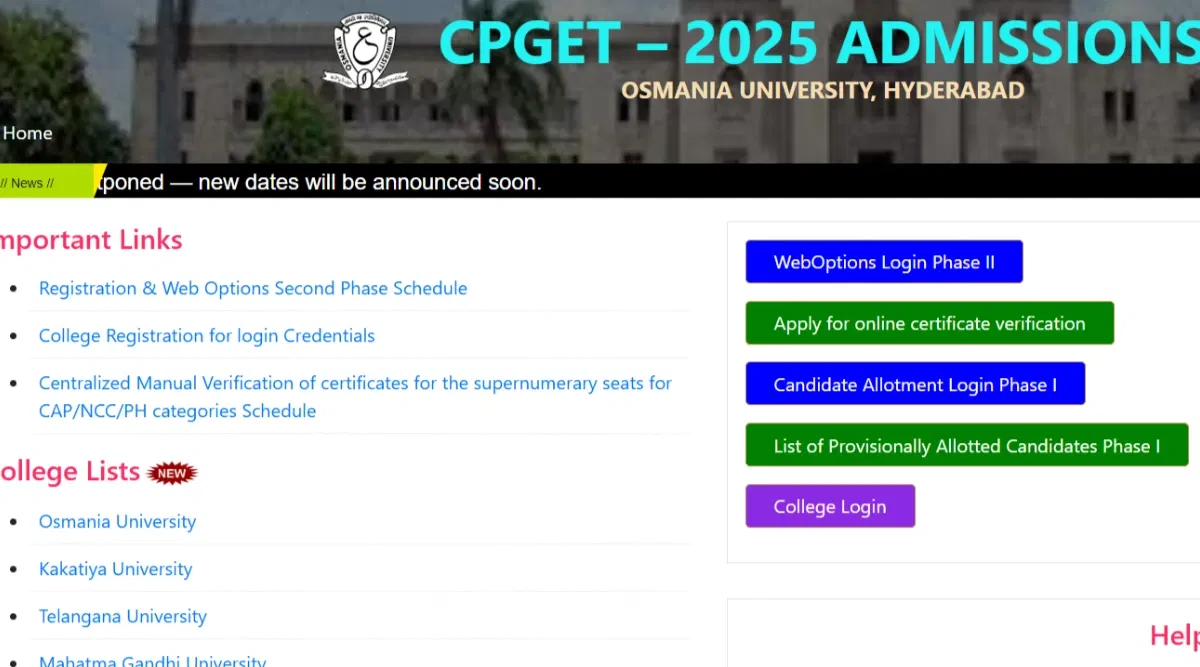View List of Provisionally Allotted Candidates Phase I
The width and height of the screenshot is (1200, 667).
[966, 446]
